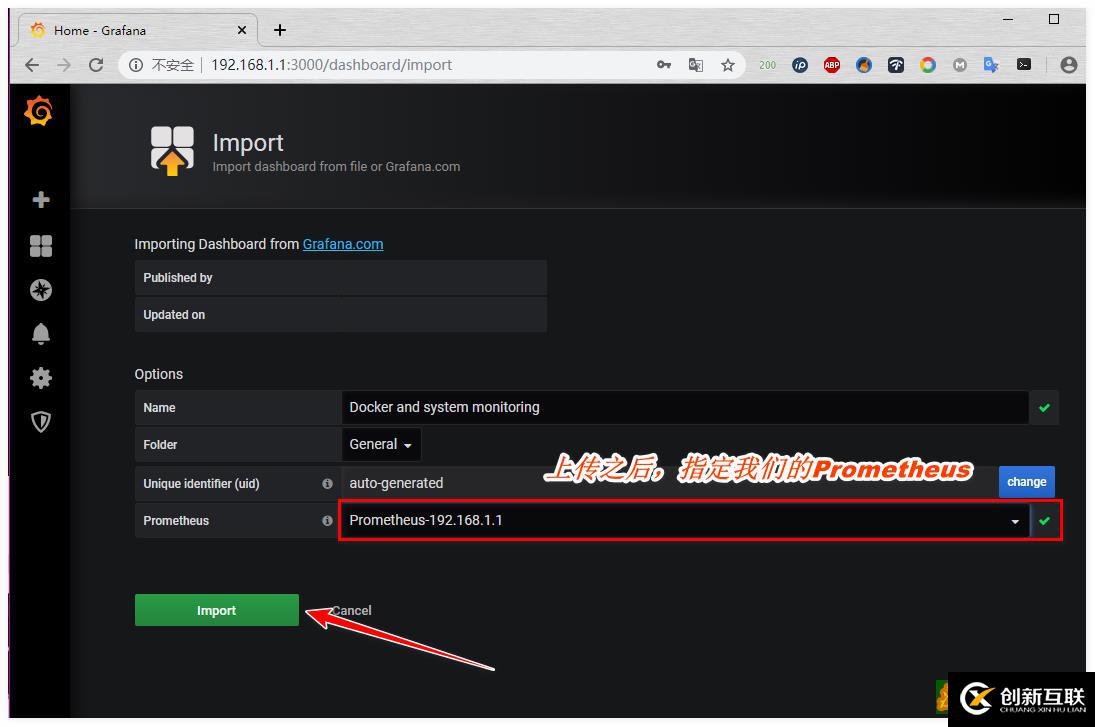The width and height of the screenshot is (1095, 727).
Task: Open the Explore compass icon in sidebar
Action: point(41,290)
